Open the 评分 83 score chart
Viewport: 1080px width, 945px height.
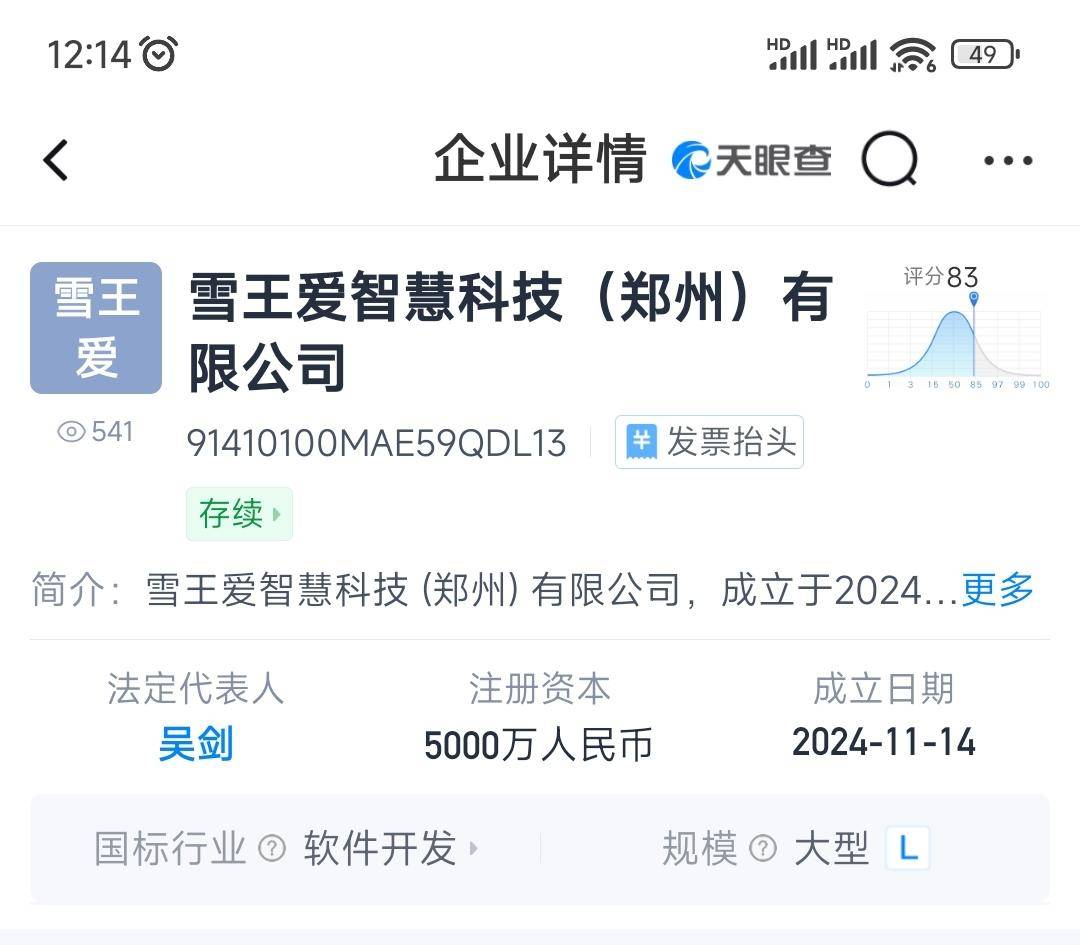click(x=957, y=329)
